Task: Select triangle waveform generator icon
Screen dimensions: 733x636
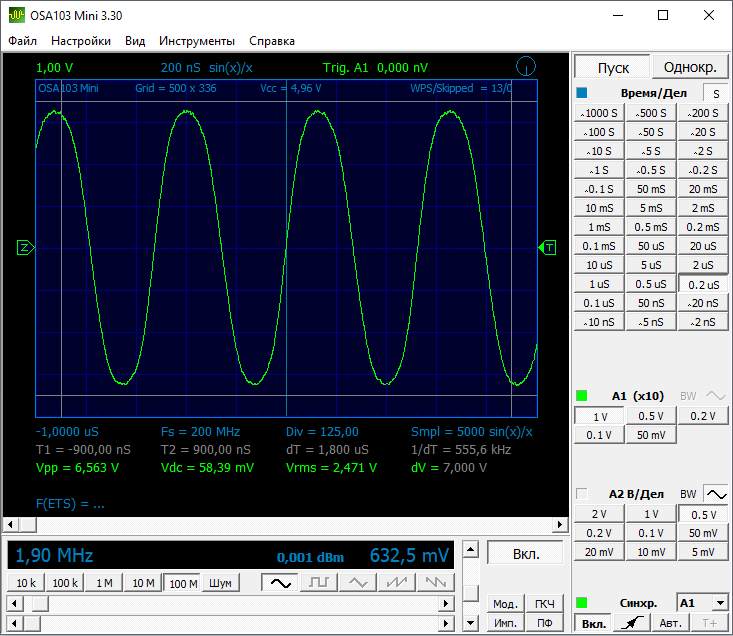Action: (x=357, y=582)
